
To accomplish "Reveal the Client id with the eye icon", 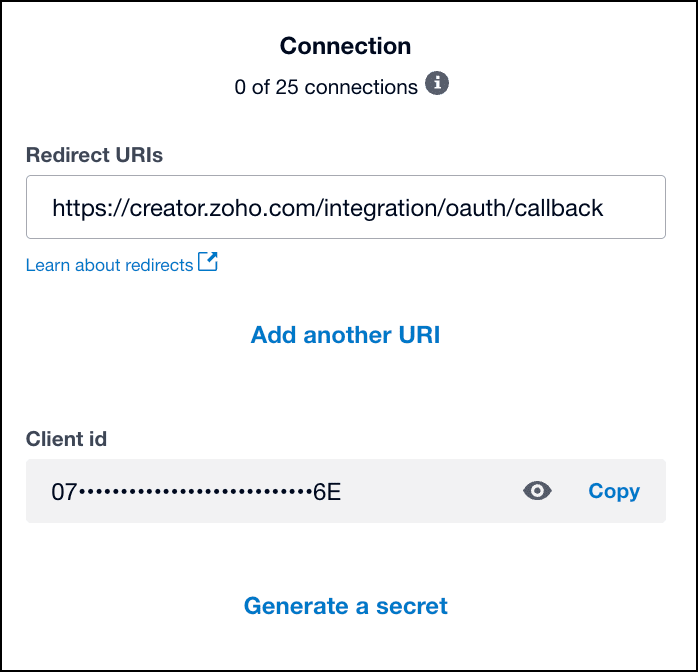I will point(537,491).
